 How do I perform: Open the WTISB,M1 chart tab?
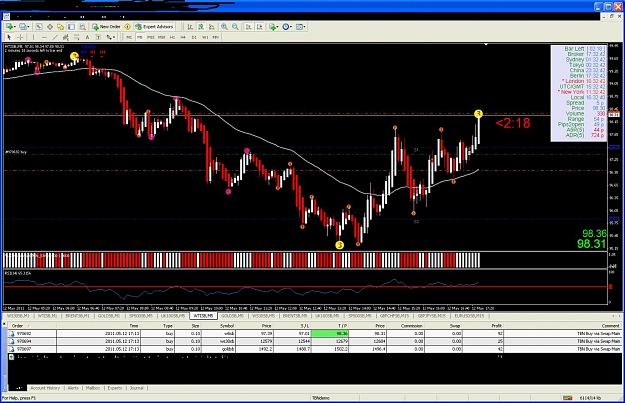tap(48, 316)
